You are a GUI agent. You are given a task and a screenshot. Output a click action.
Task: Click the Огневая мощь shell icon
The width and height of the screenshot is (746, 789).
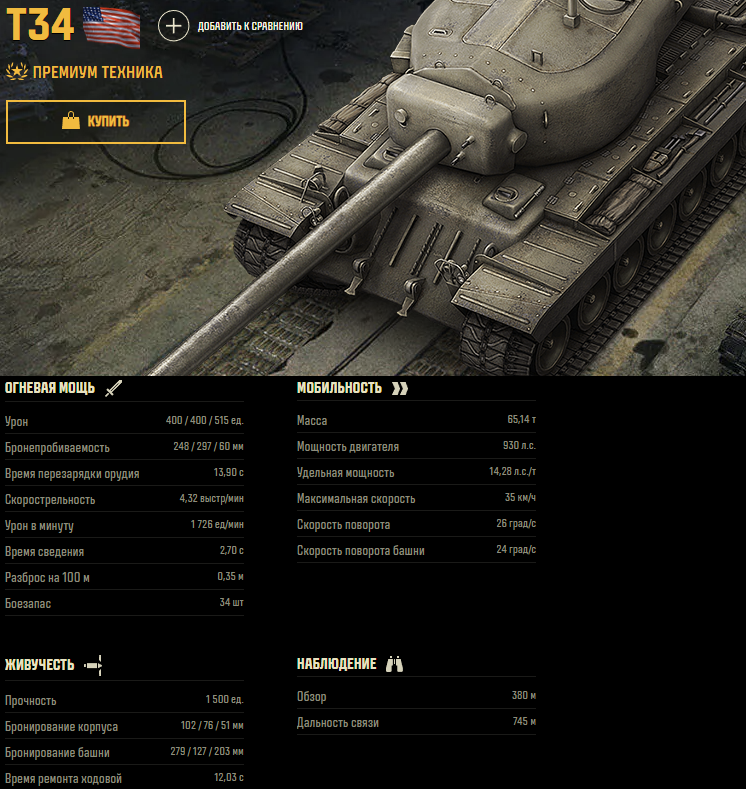pyautogui.click(x=114, y=388)
